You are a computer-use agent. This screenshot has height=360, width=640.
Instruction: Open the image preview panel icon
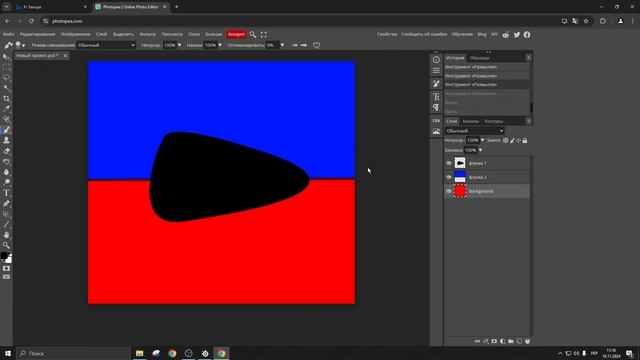click(x=436, y=131)
